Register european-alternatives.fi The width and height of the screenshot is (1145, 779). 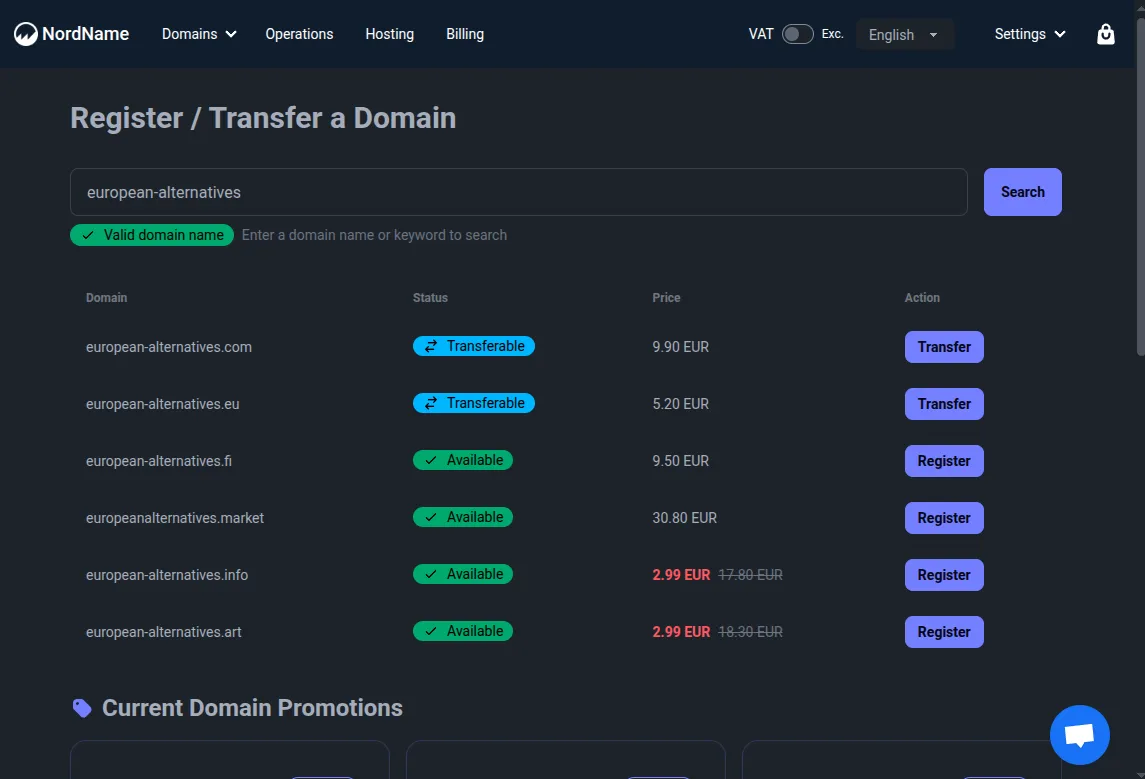(x=943, y=460)
